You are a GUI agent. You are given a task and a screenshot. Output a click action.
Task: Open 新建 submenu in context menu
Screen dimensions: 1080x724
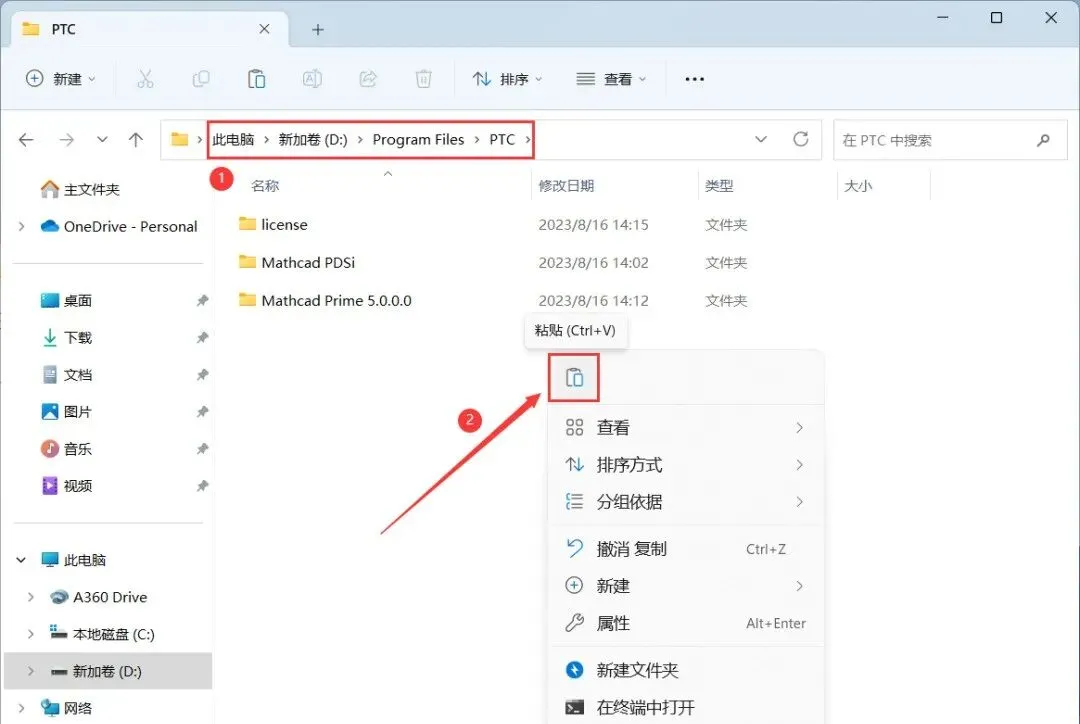tap(685, 586)
